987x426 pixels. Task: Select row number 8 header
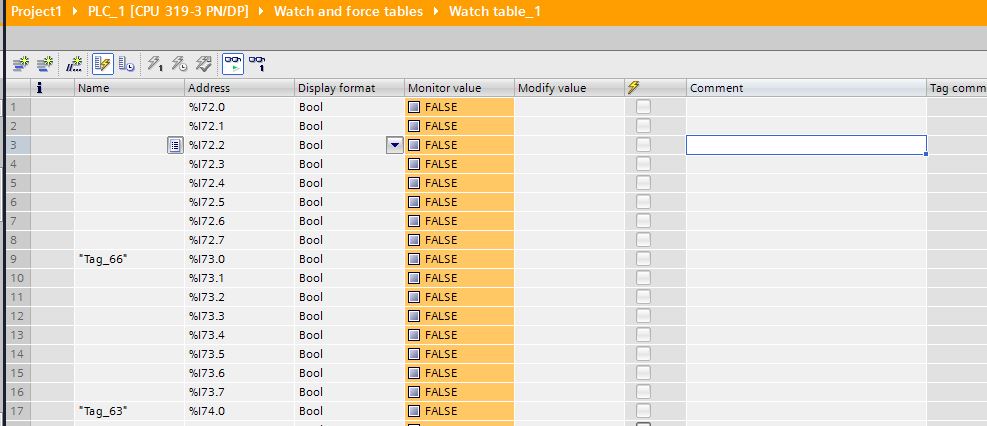point(18,240)
